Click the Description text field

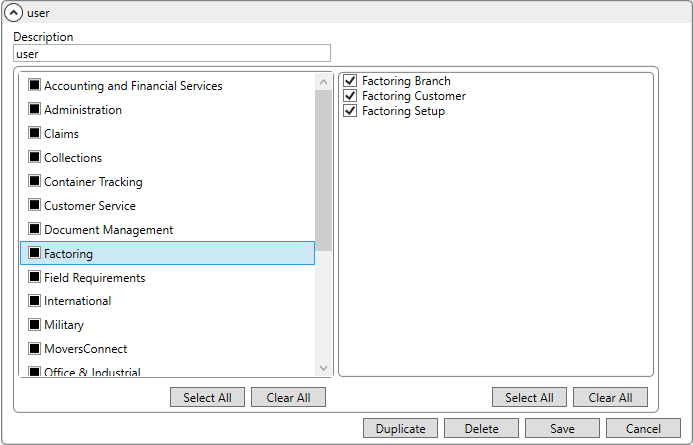point(171,54)
